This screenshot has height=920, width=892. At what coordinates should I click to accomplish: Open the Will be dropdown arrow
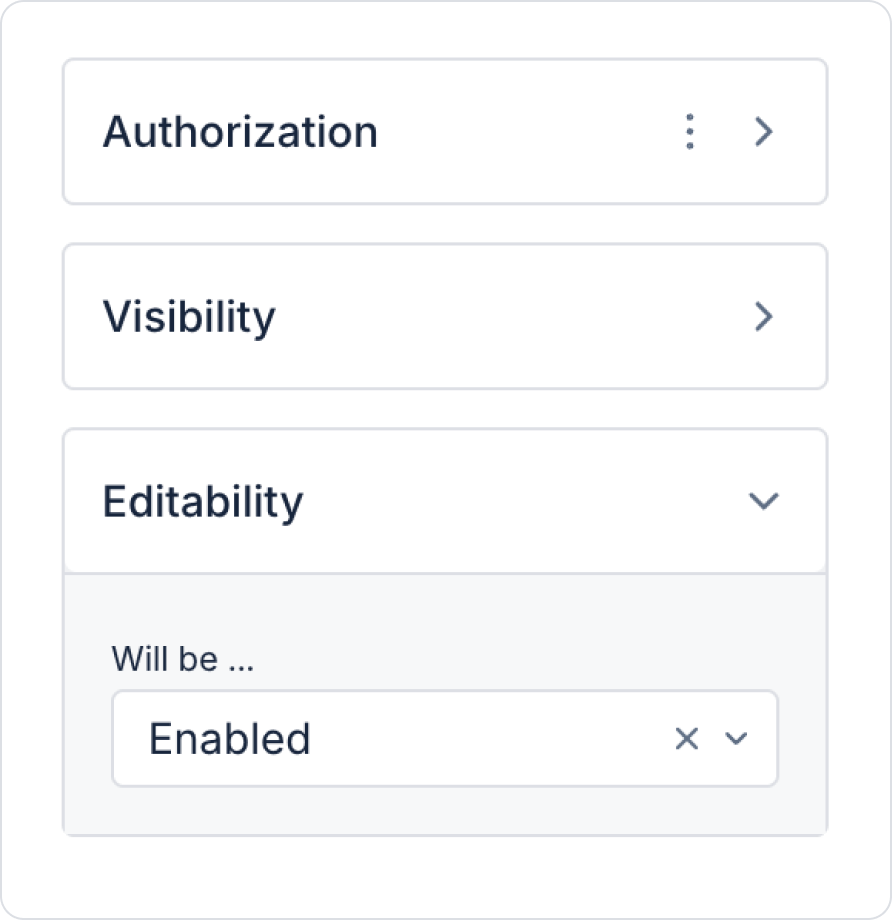tap(737, 739)
